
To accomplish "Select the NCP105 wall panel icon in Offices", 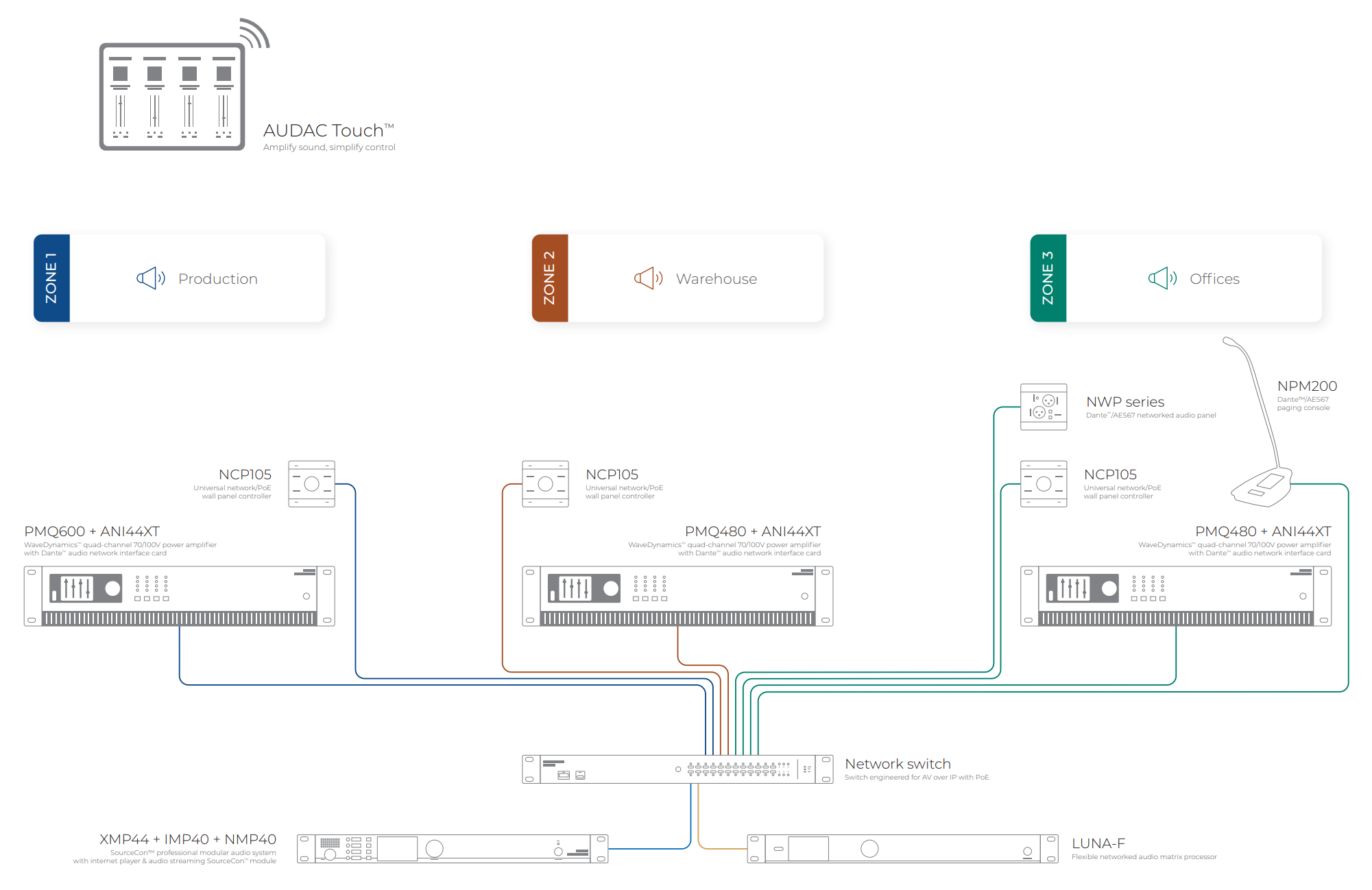I will [1044, 484].
